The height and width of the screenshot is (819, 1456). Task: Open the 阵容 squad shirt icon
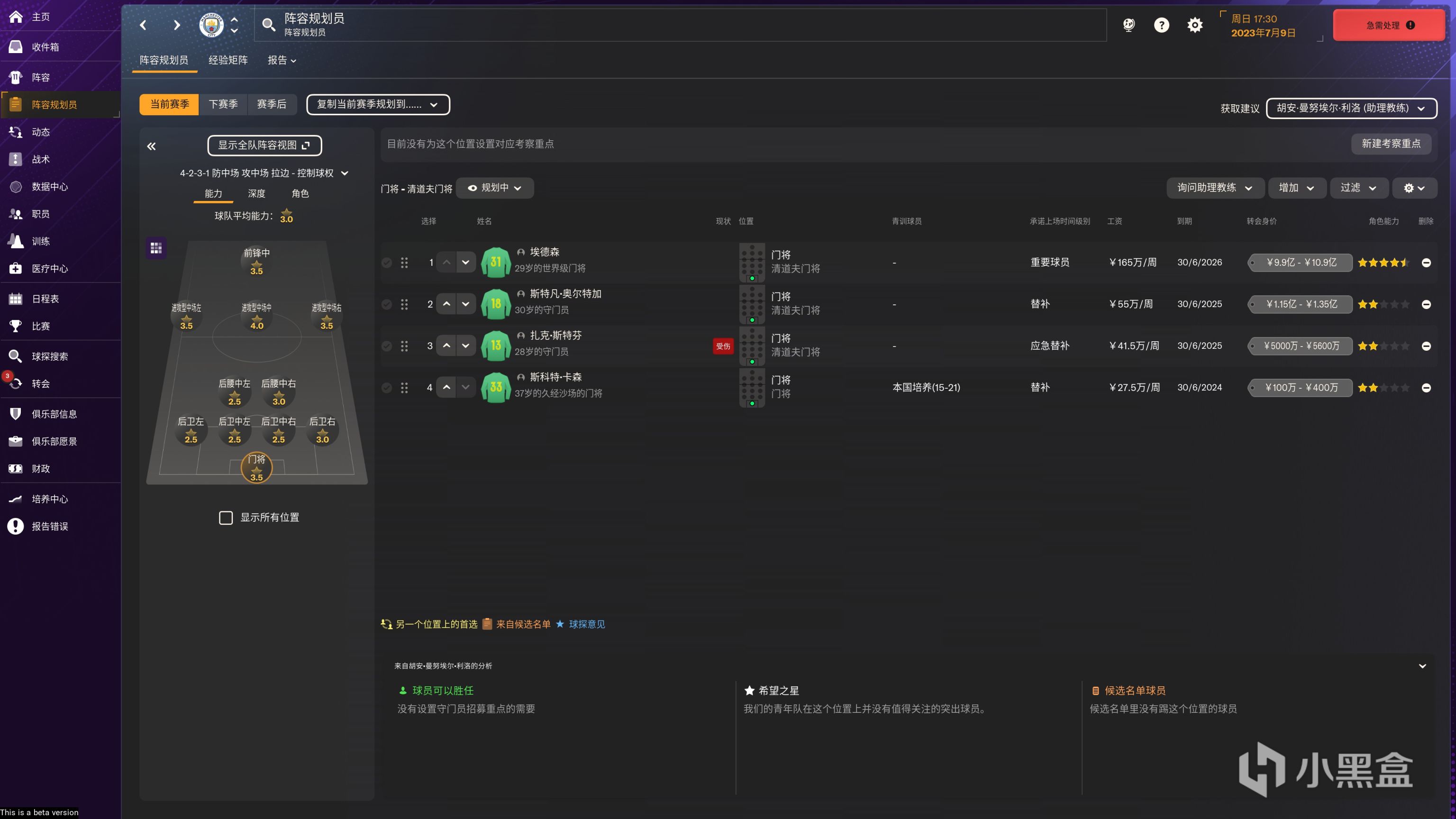pos(16,77)
